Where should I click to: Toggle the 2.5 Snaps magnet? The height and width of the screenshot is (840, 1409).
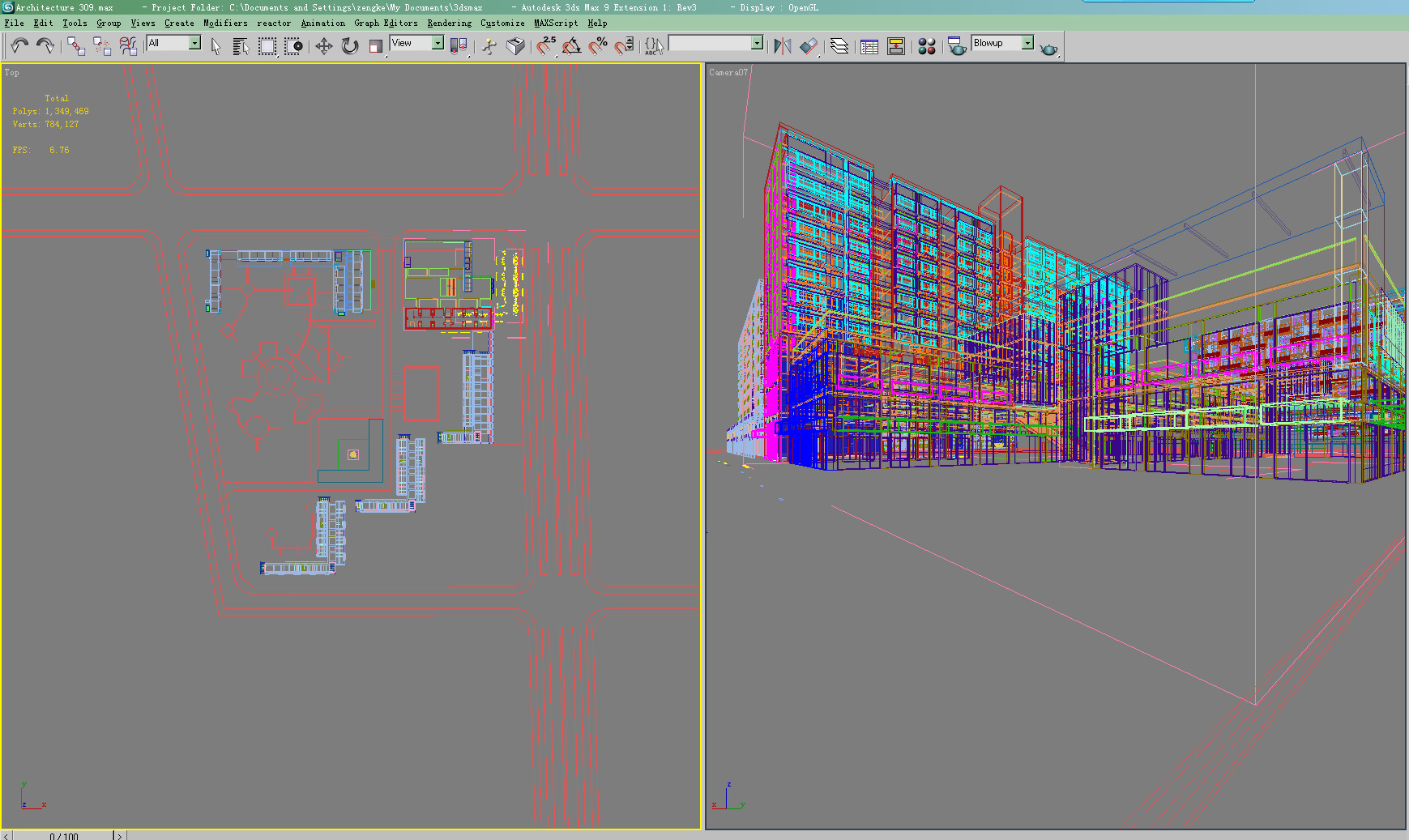[x=546, y=46]
